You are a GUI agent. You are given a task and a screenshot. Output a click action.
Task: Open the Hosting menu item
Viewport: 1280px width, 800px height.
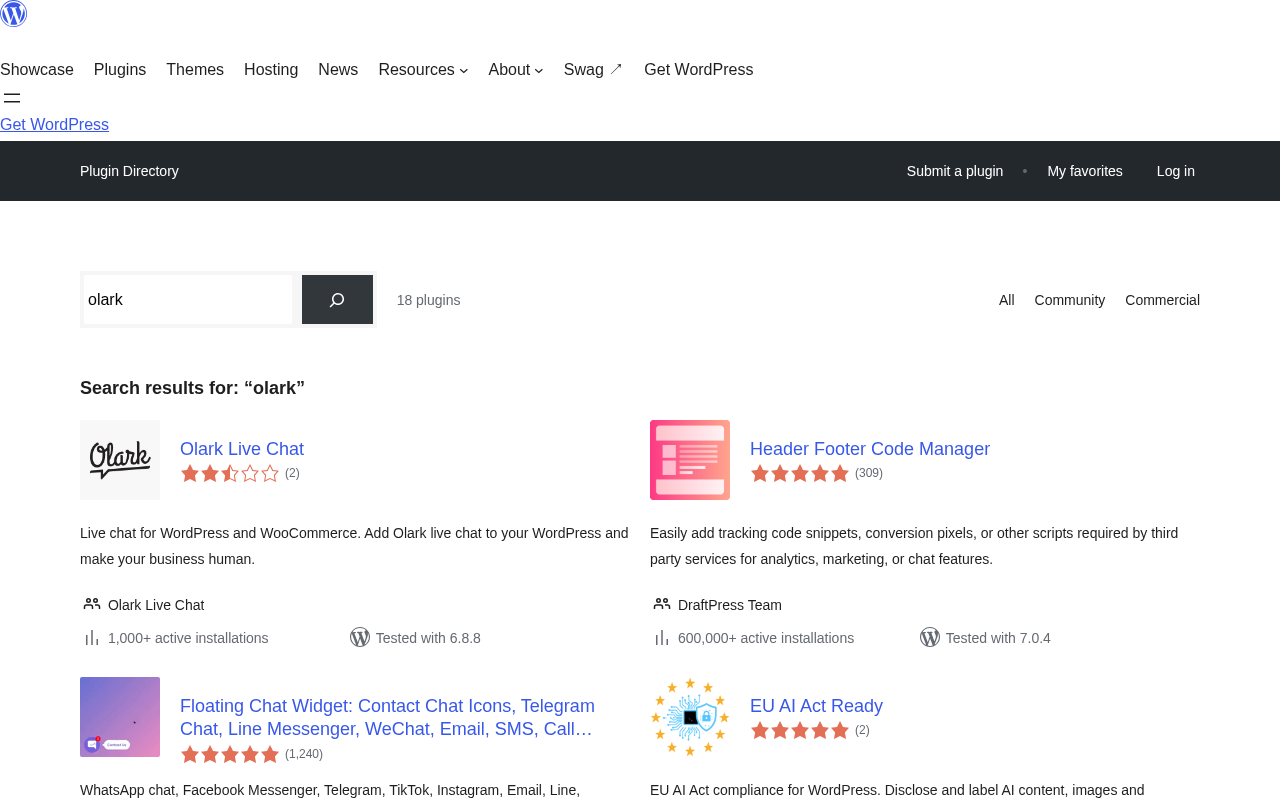tap(271, 70)
